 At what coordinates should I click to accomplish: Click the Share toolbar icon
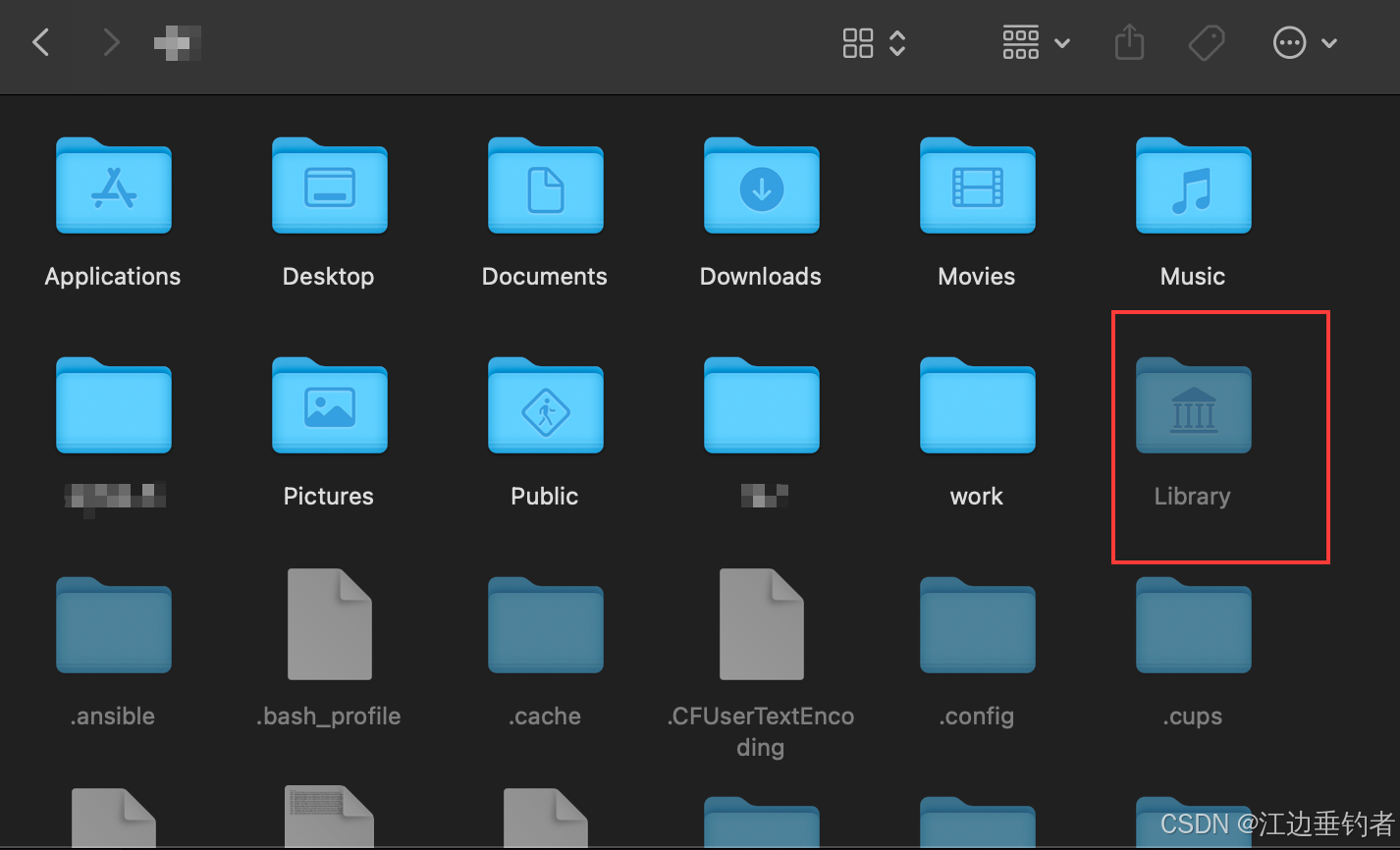[1130, 42]
